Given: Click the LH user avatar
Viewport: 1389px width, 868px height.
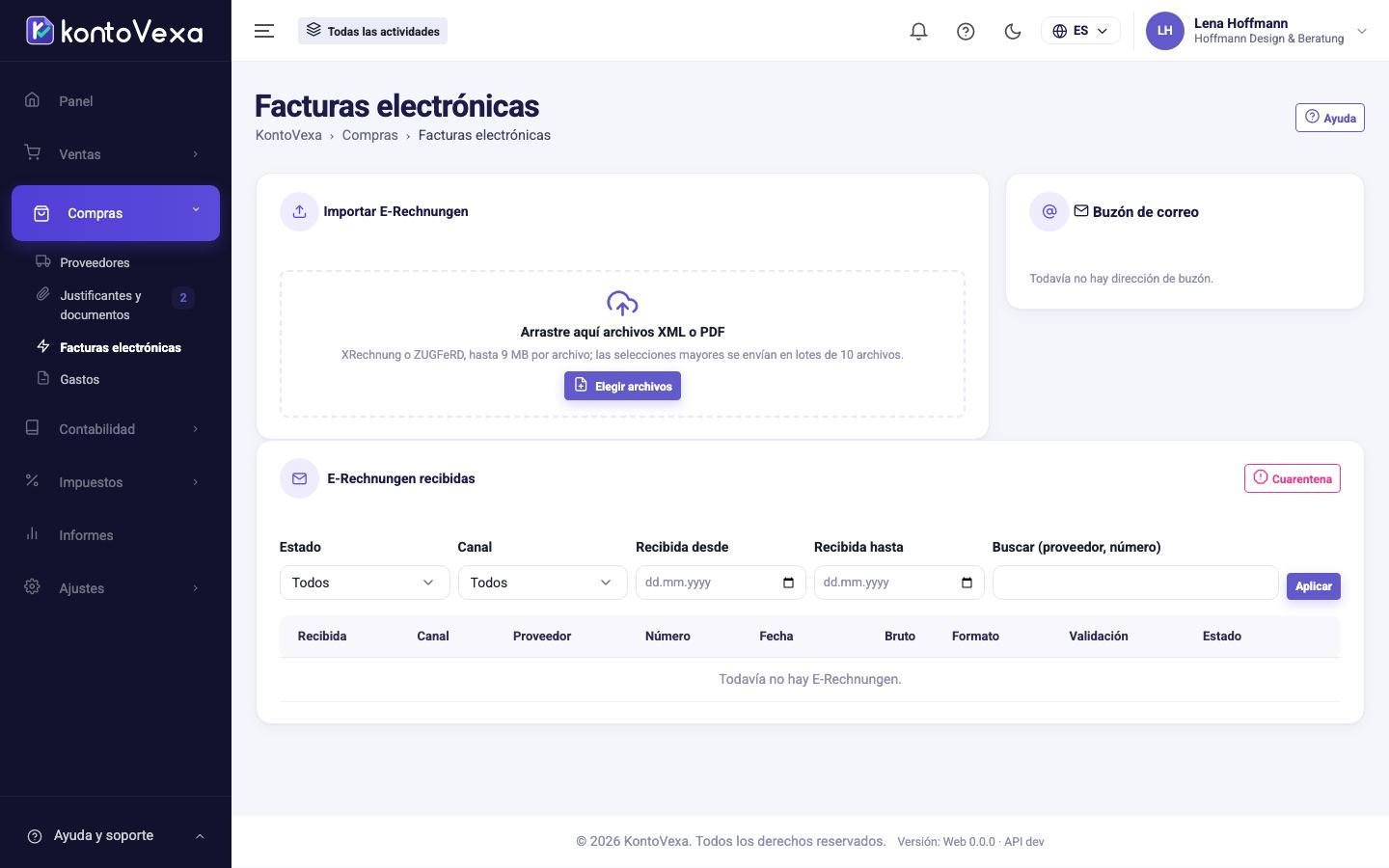Looking at the screenshot, I should click(x=1165, y=31).
